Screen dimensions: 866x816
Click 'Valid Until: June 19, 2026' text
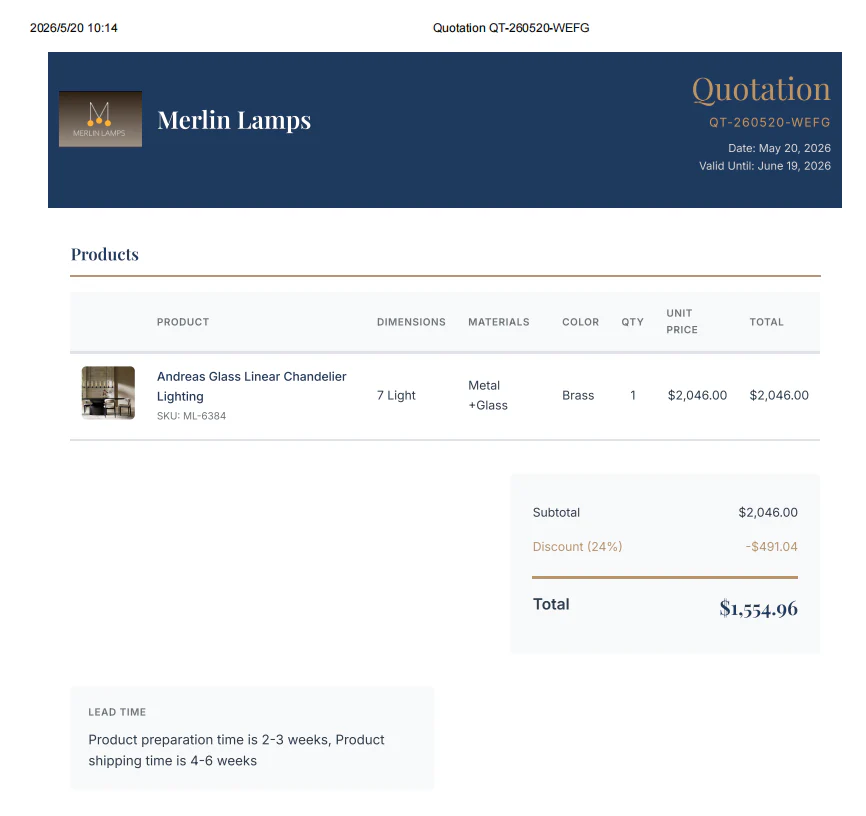(765, 166)
